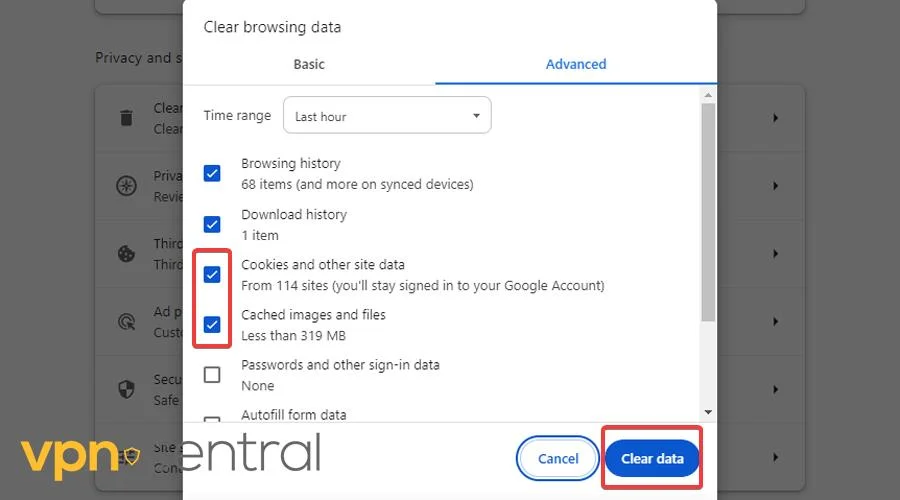
Task: Select the Advanced tab
Action: point(576,64)
